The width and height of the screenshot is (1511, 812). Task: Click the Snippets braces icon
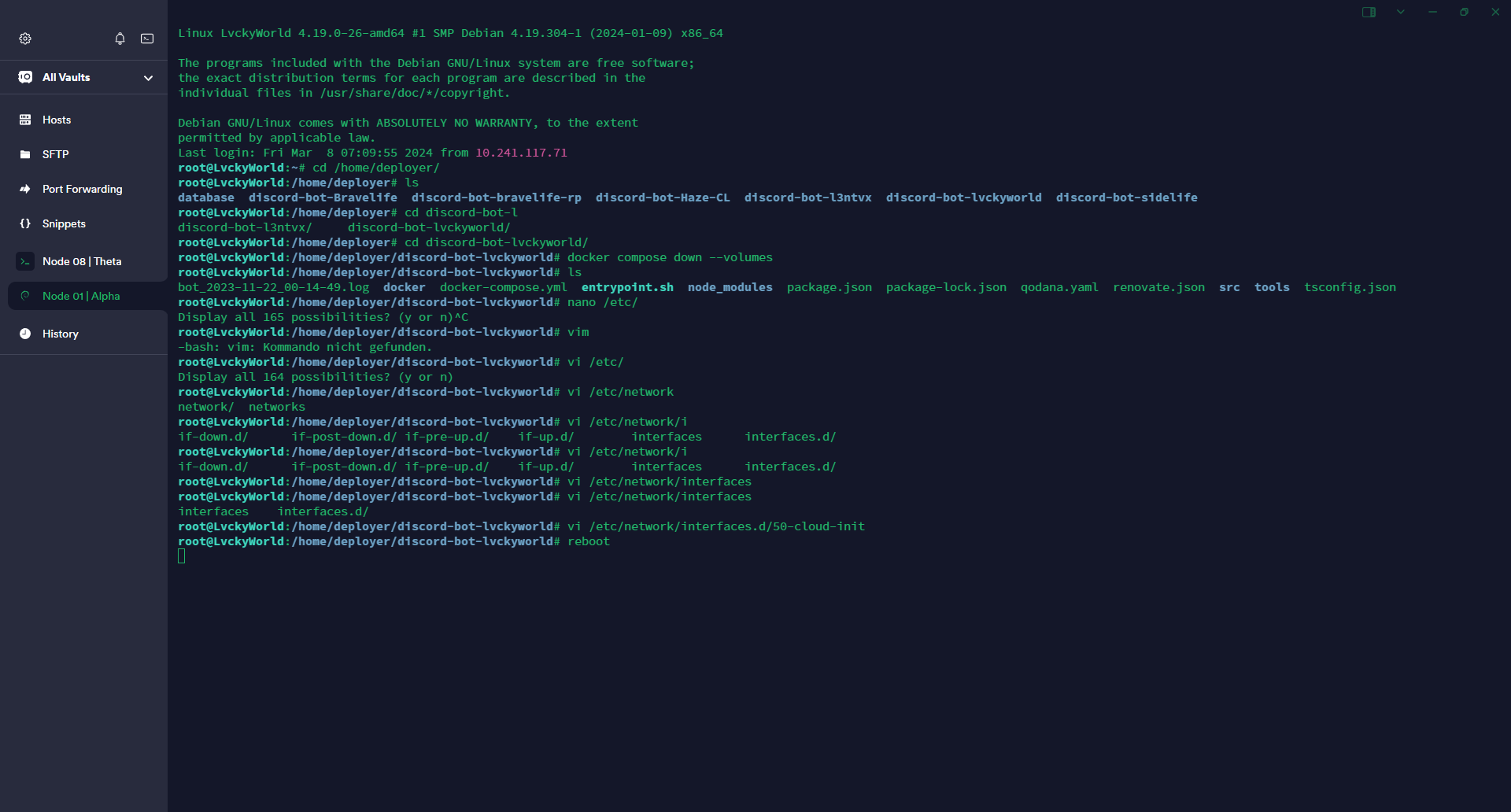pos(25,223)
